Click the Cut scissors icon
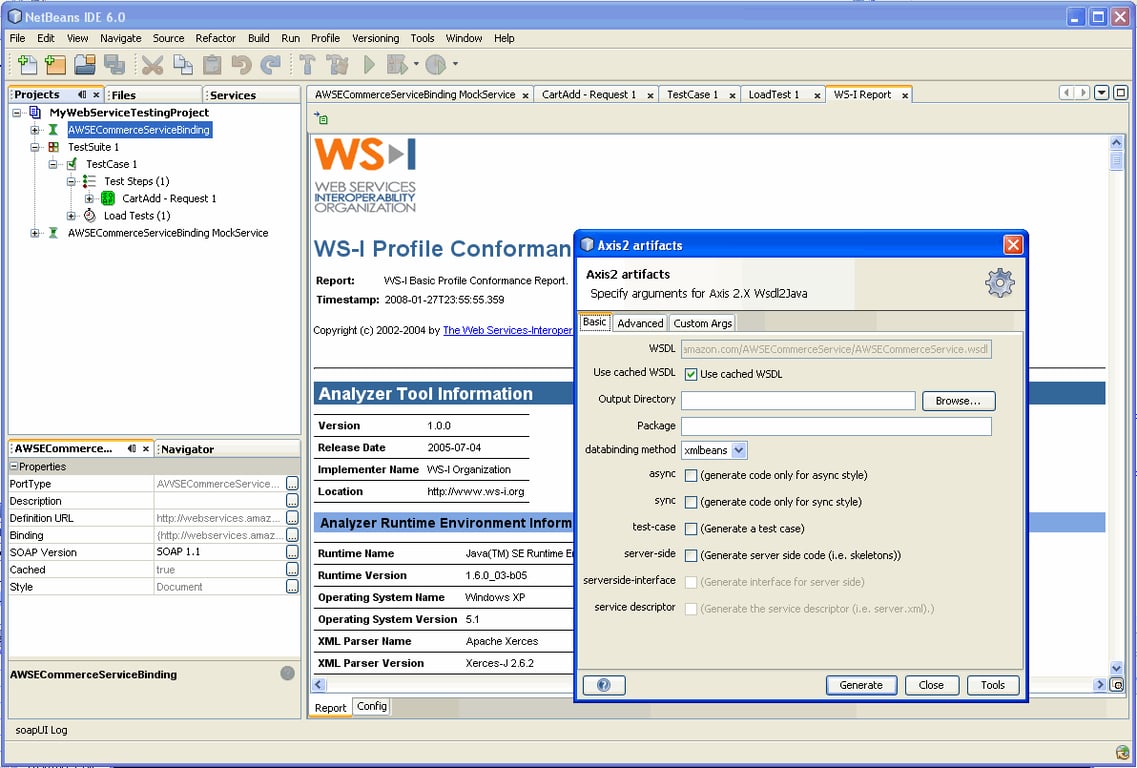1137x768 pixels. point(152,65)
